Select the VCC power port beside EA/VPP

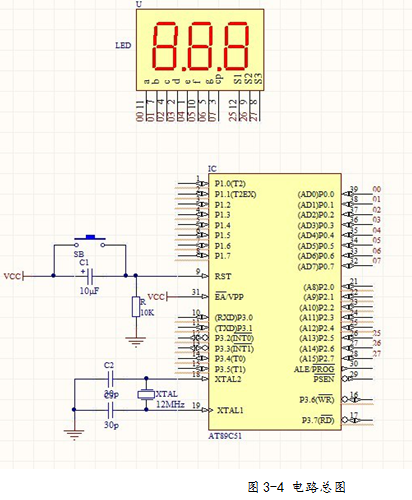(158, 296)
